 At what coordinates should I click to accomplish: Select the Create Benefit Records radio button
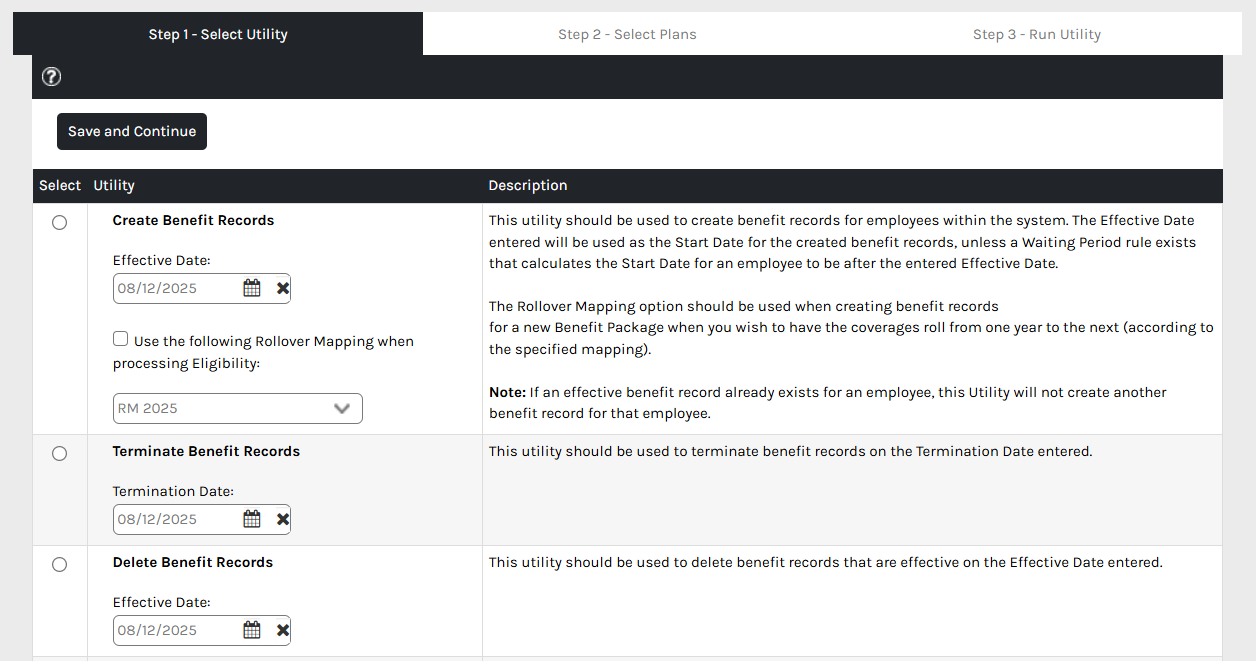pos(59,222)
